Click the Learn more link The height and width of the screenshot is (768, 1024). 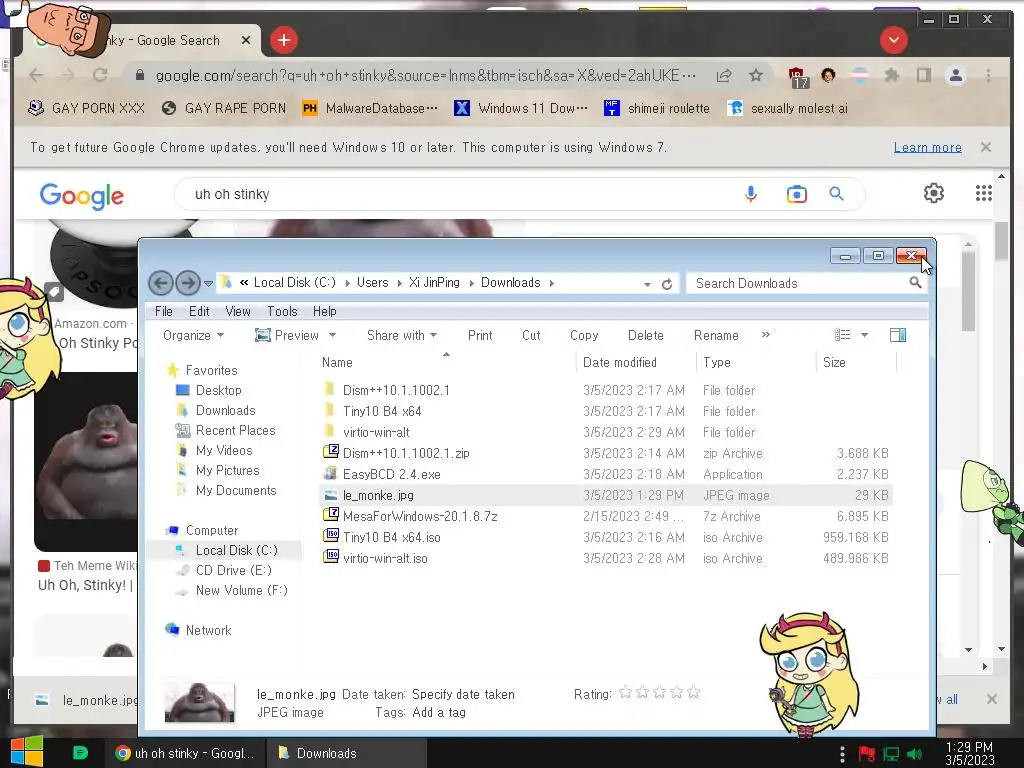[927, 148]
